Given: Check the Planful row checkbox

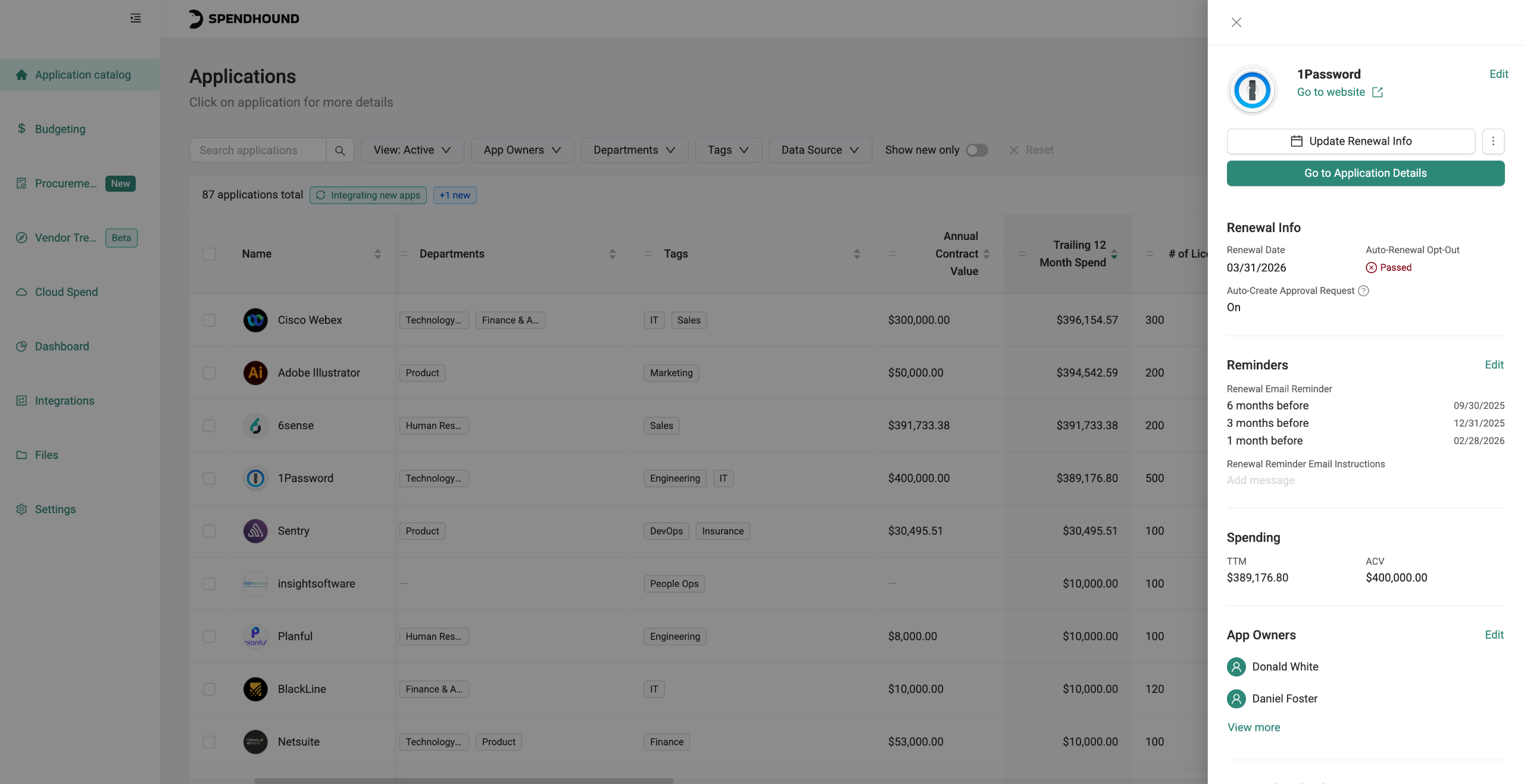Looking at the screenshot, I should 209,636.
